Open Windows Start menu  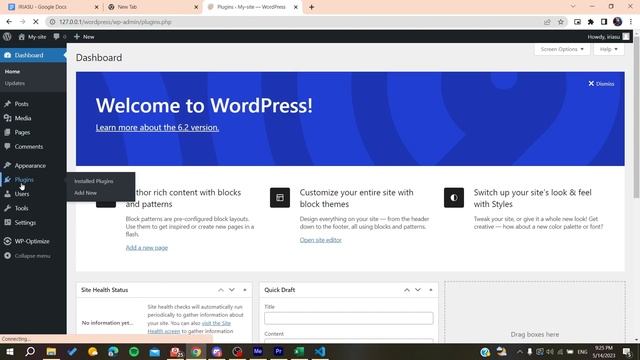pyautogui.click(x=9, y=351)
